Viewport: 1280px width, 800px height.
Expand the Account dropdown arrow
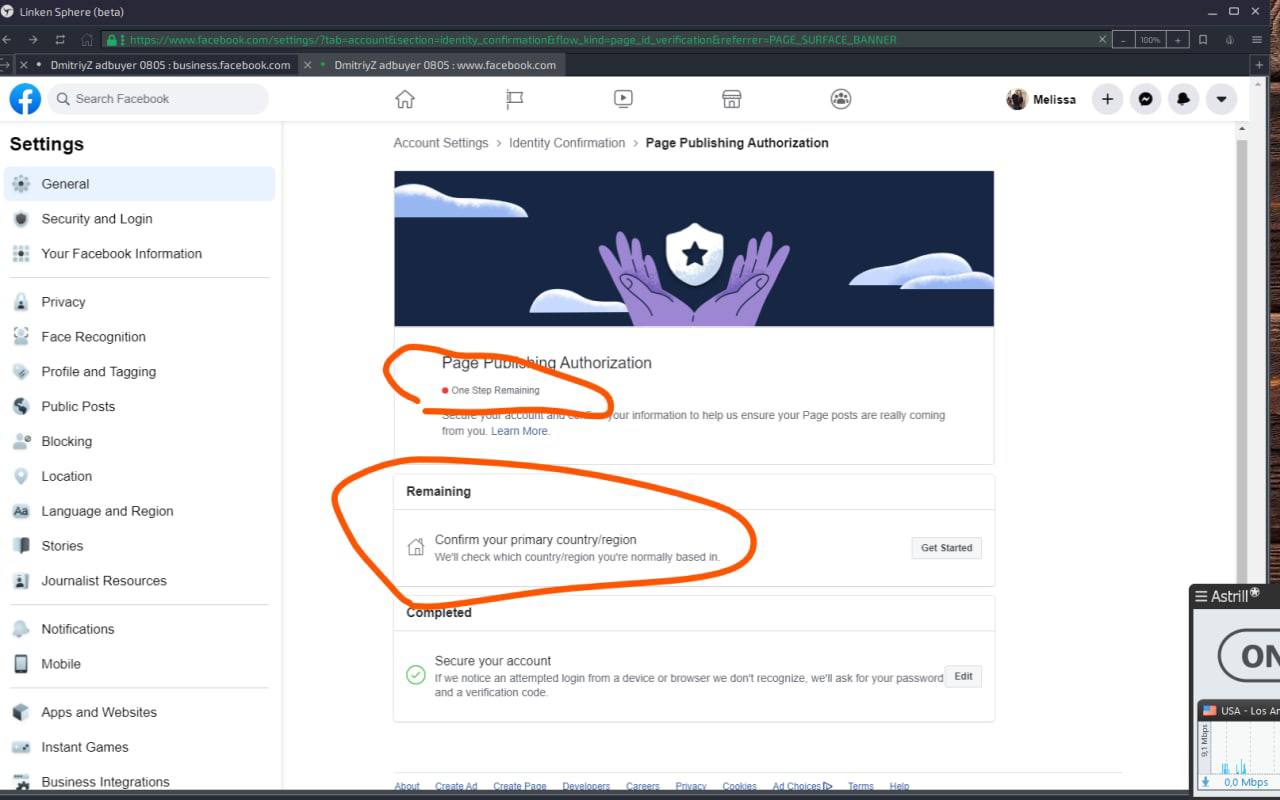click(x=1221, y=99)
